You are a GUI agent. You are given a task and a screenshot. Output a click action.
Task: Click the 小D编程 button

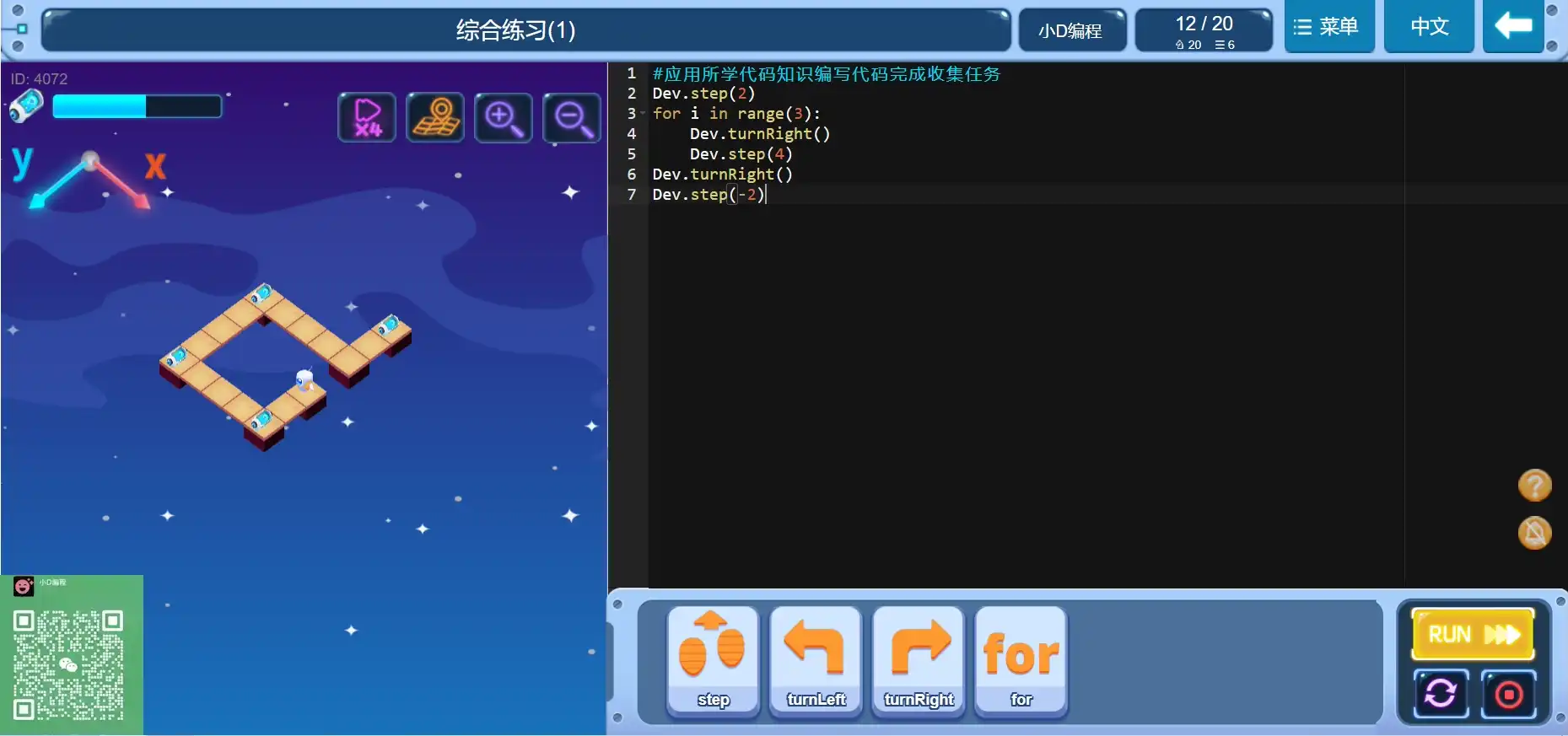tap(1071, 30)
